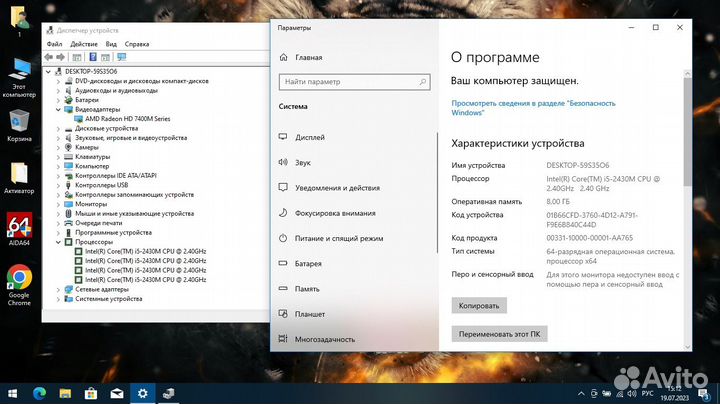Expand Сетевые адаптеры node

(58, 290)
